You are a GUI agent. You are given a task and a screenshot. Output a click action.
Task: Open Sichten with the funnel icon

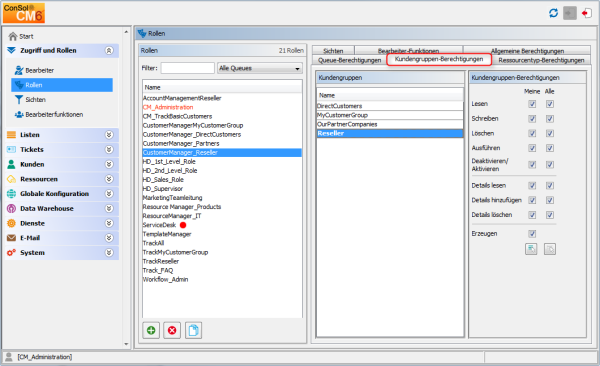[35, 100]
